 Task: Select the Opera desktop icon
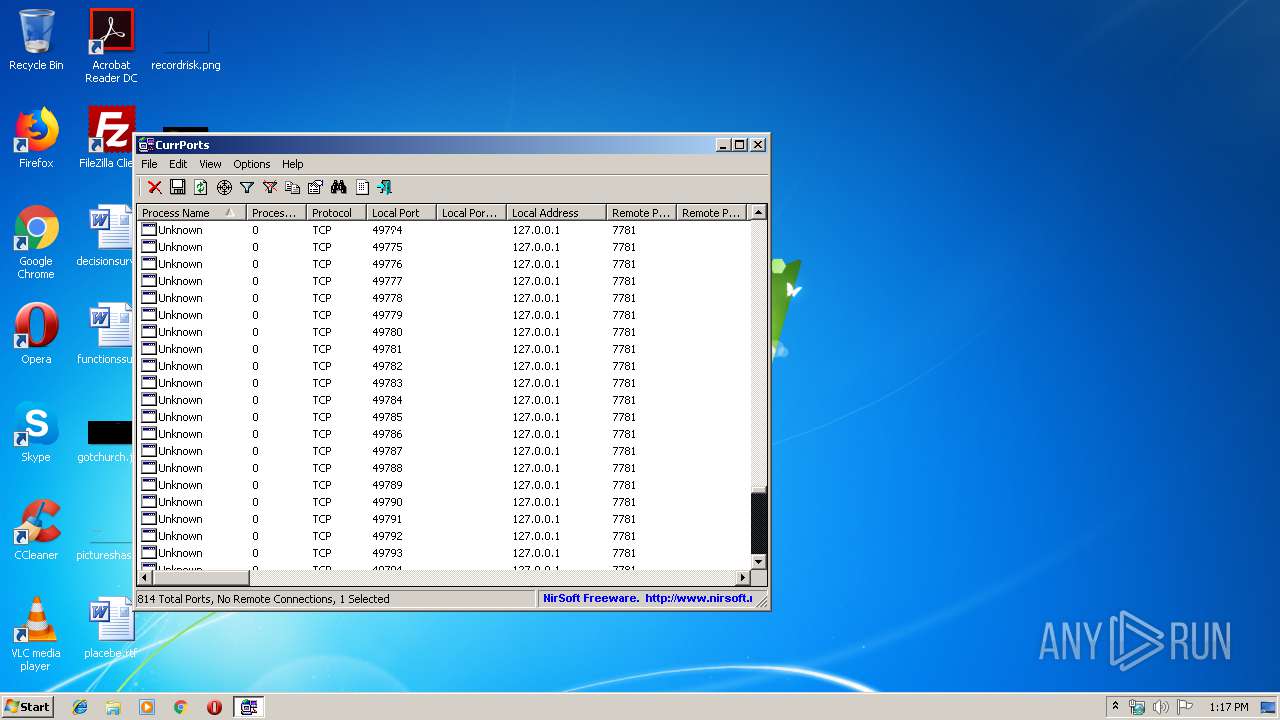pyautogui.click(x=36, y=334)
